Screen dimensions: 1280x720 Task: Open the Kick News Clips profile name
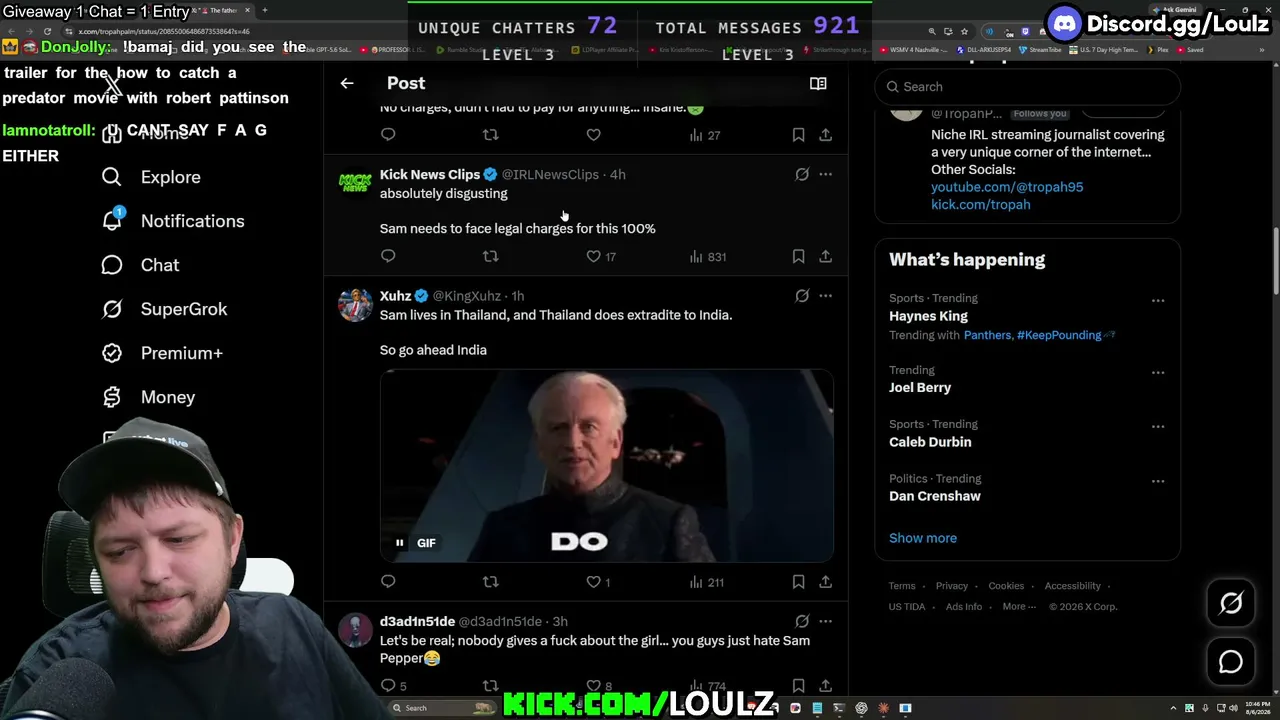[430, 174]
